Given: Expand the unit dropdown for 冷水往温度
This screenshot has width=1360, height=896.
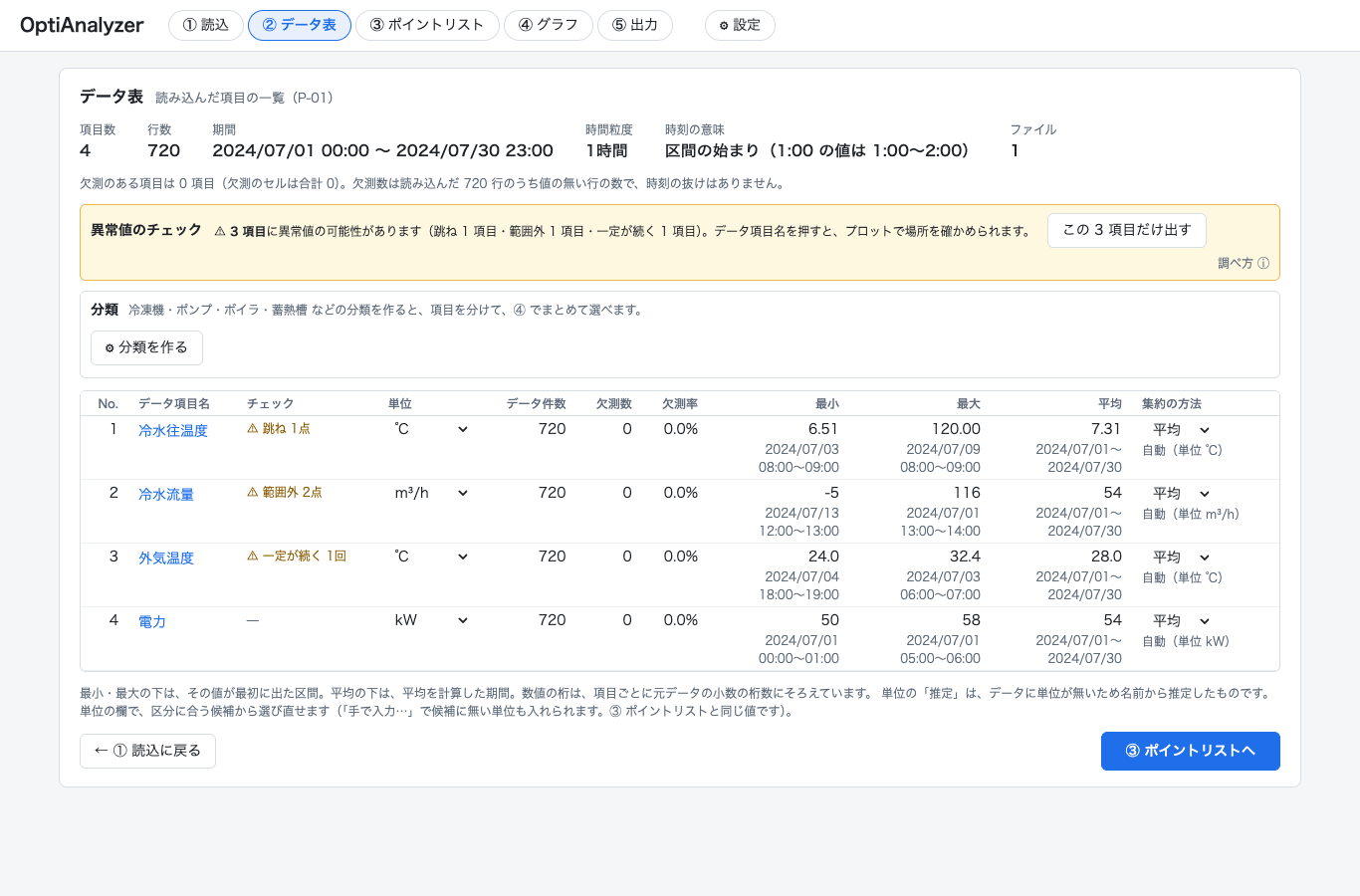Looking at the screenshot, I should [431, 429].
